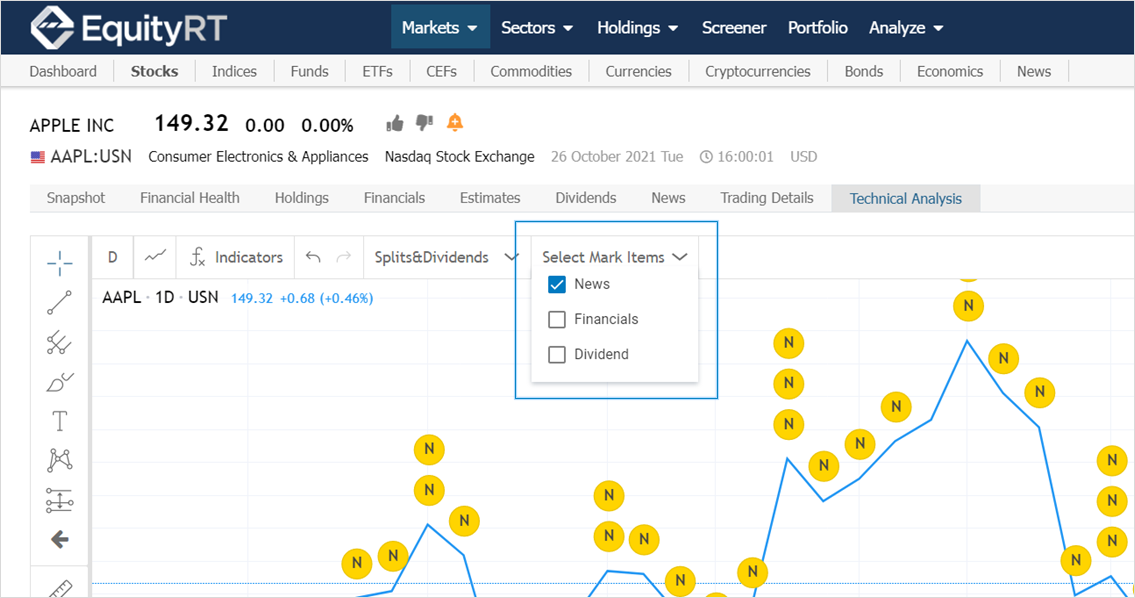Open the Indicators panel
The image size is (1135, 598).
[236, 257]
